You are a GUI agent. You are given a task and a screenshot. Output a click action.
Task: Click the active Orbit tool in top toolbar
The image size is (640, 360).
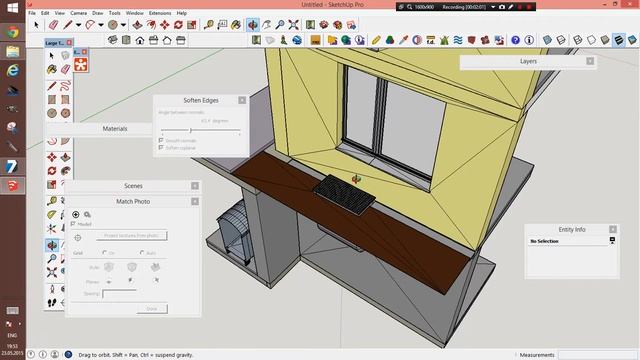tap(253, 25)
